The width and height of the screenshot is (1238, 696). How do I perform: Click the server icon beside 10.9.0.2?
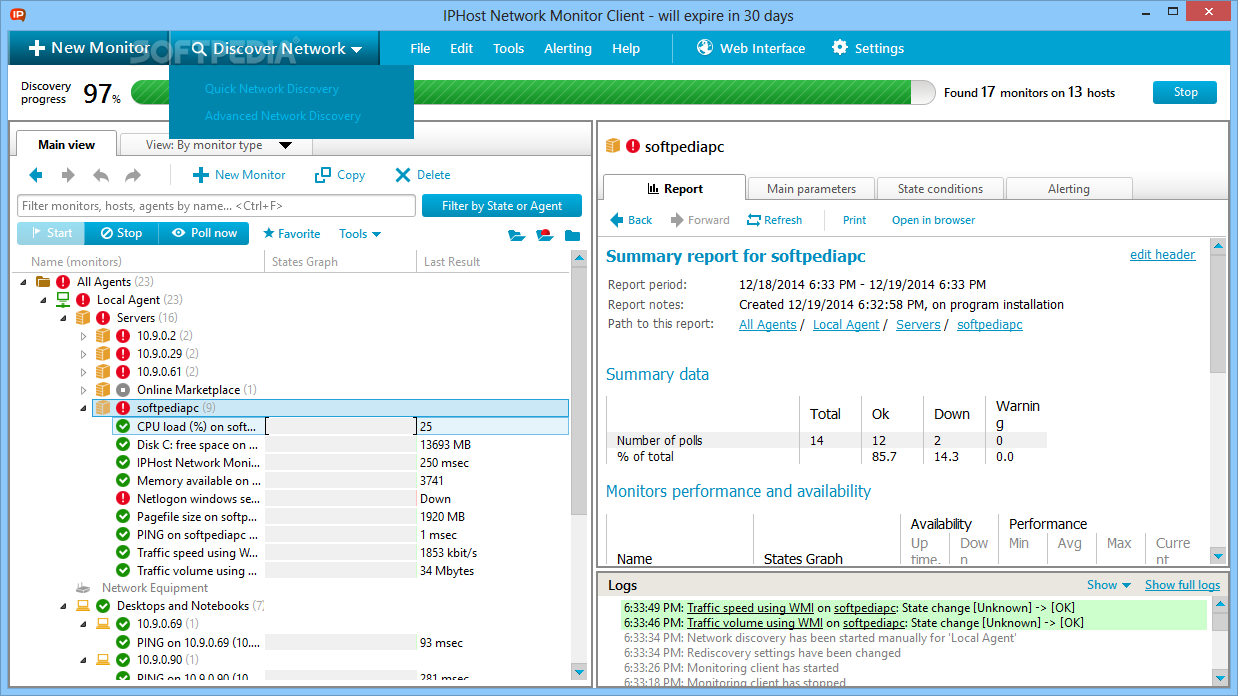coord(103,336)
